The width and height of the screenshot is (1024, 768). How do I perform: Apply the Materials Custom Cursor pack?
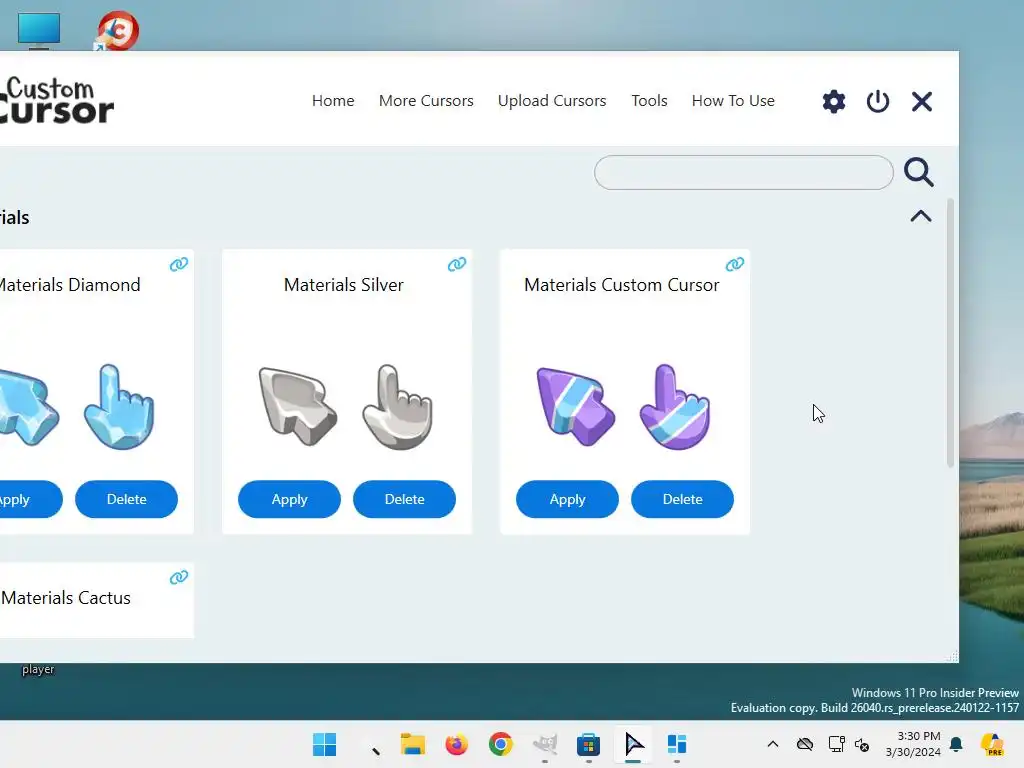(x=568, y=499)
